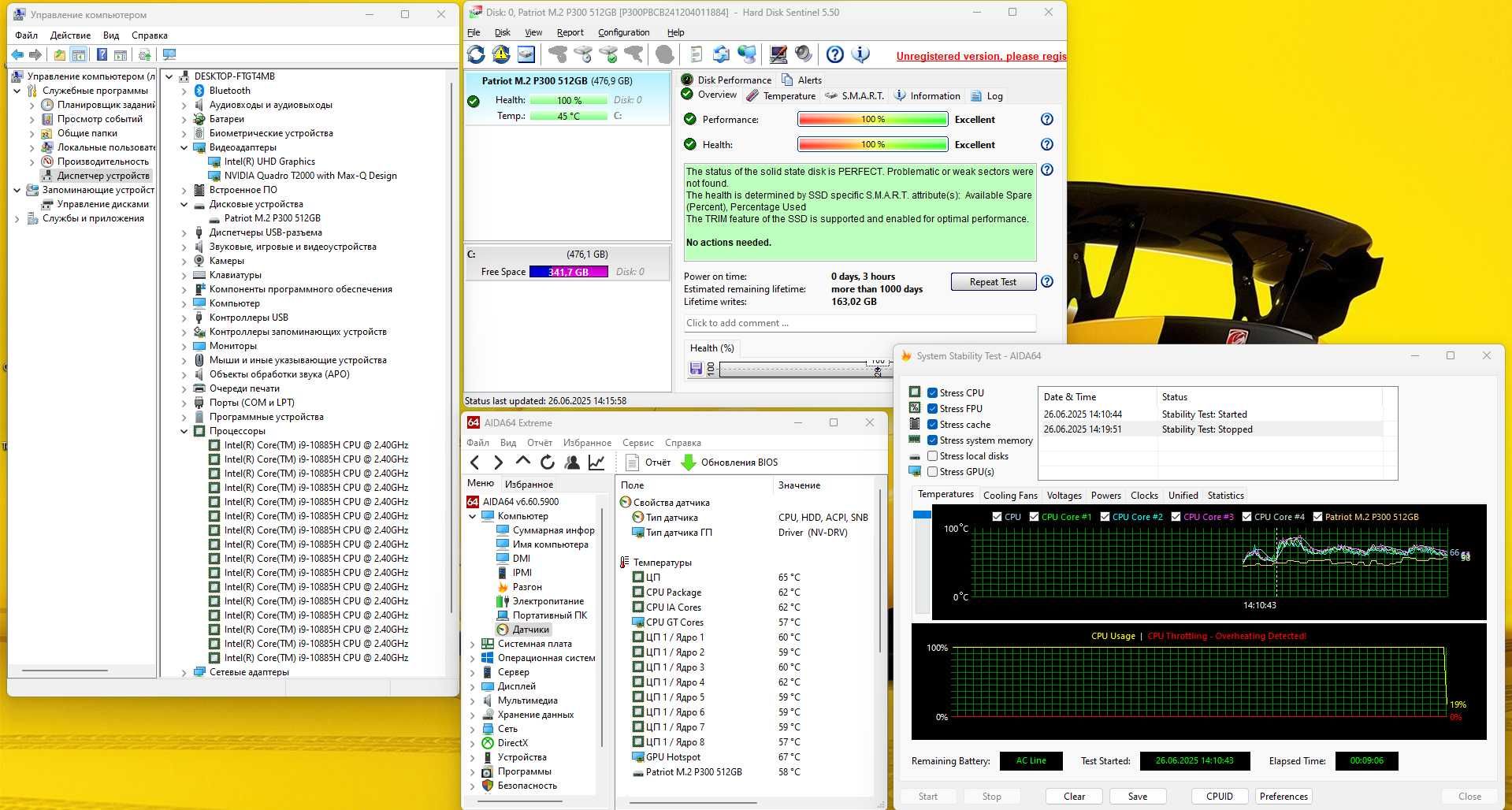Collapse the Служебные программы tree node
Viewport: 1512px width, 810px height.
tap(17, 91)
